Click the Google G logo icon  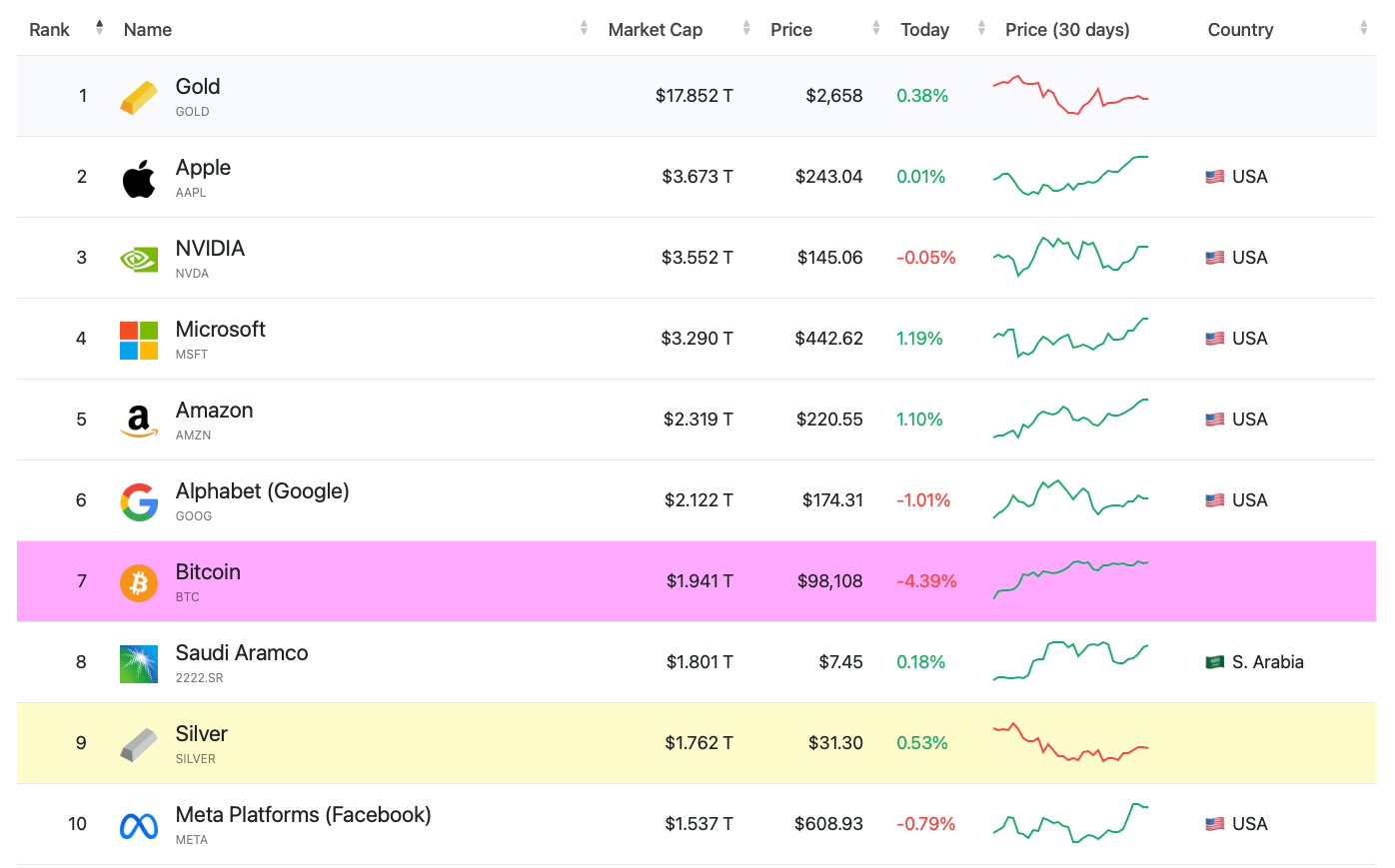pyautogui.click(x=139, y=502)
